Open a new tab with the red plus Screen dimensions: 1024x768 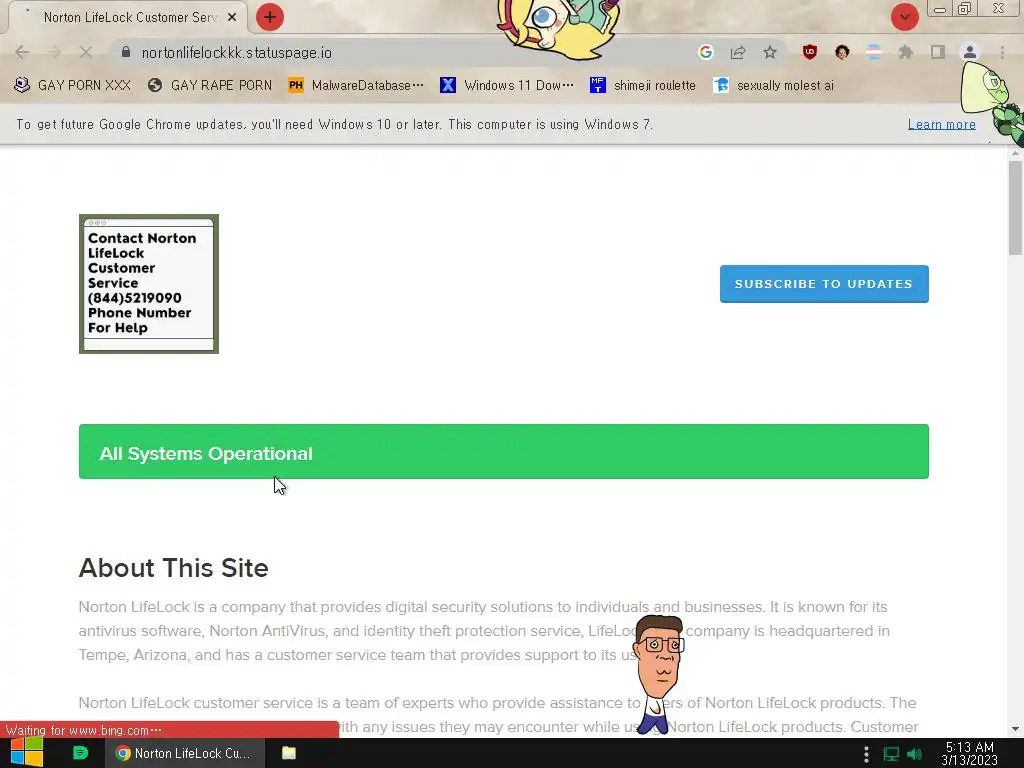click(270, 17)
